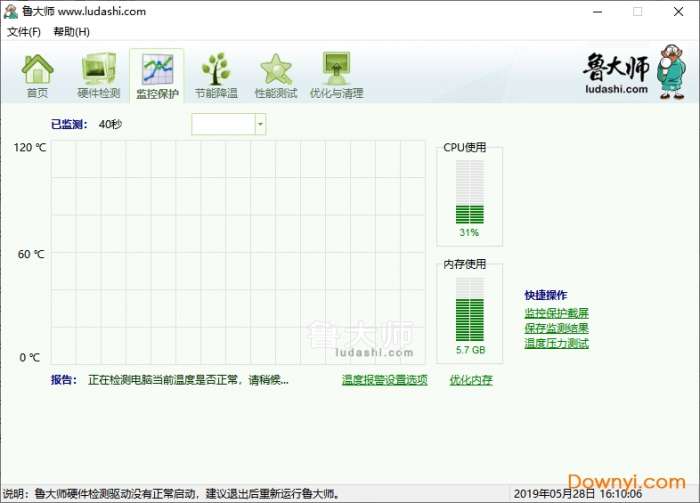Click the 鲁大师 old man mascot figure
This screenshot has width=700, height=503.
tap(672, 71)
